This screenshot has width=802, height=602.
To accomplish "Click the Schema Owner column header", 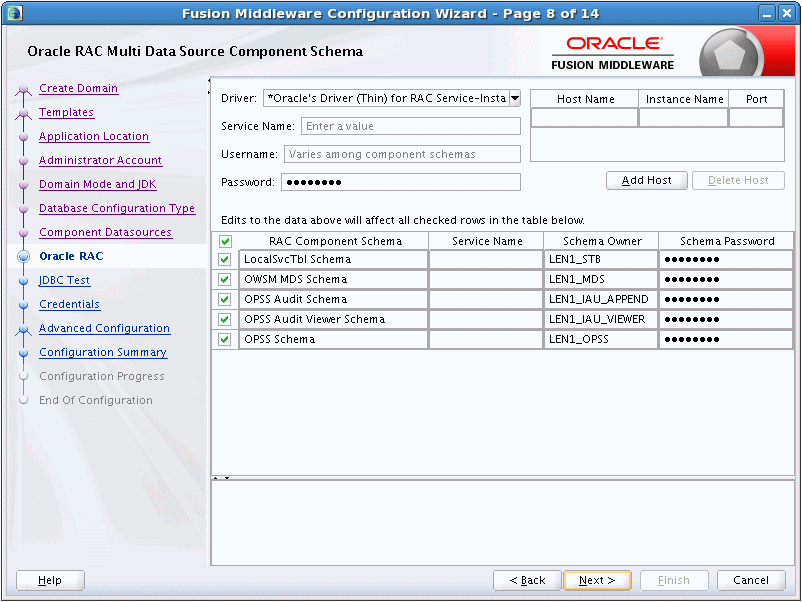I will [x=602, y=241].
